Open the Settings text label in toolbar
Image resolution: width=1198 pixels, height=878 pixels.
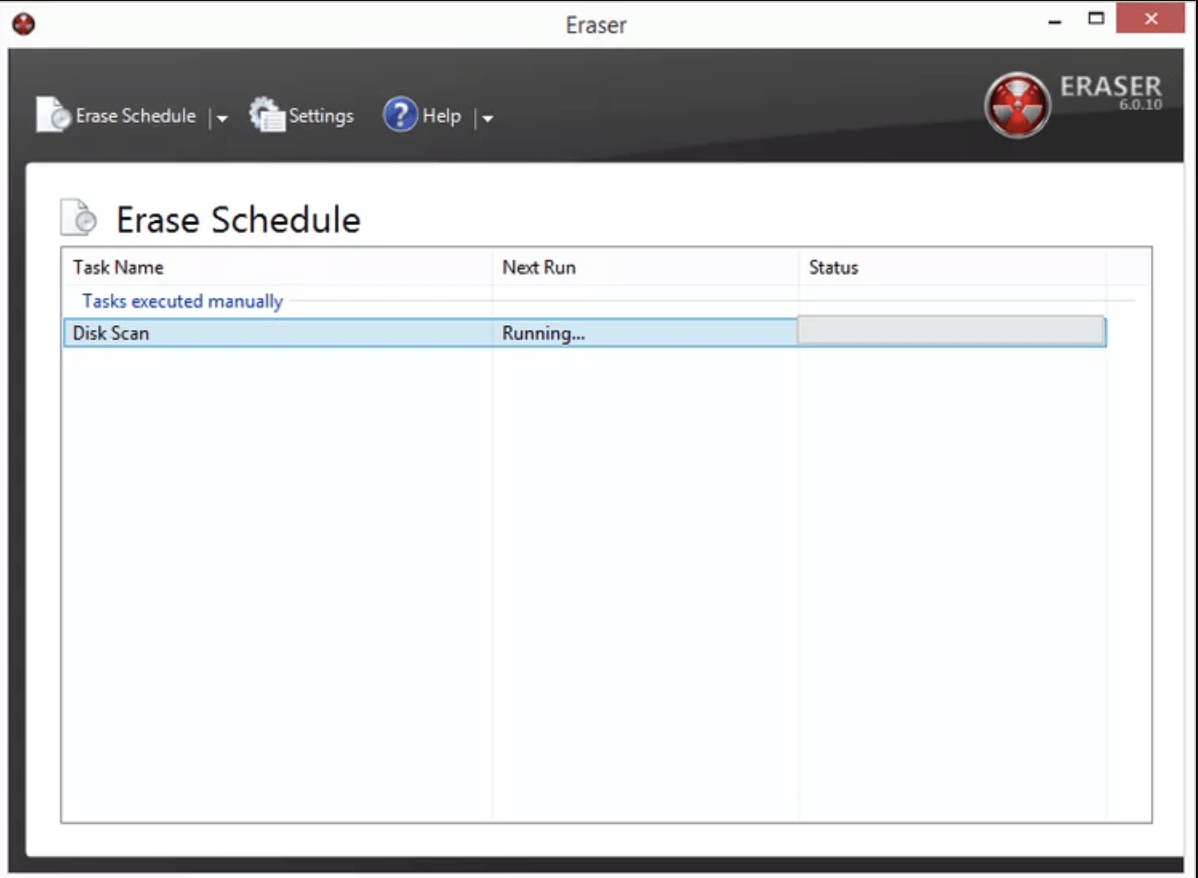[x=321, y=116]
